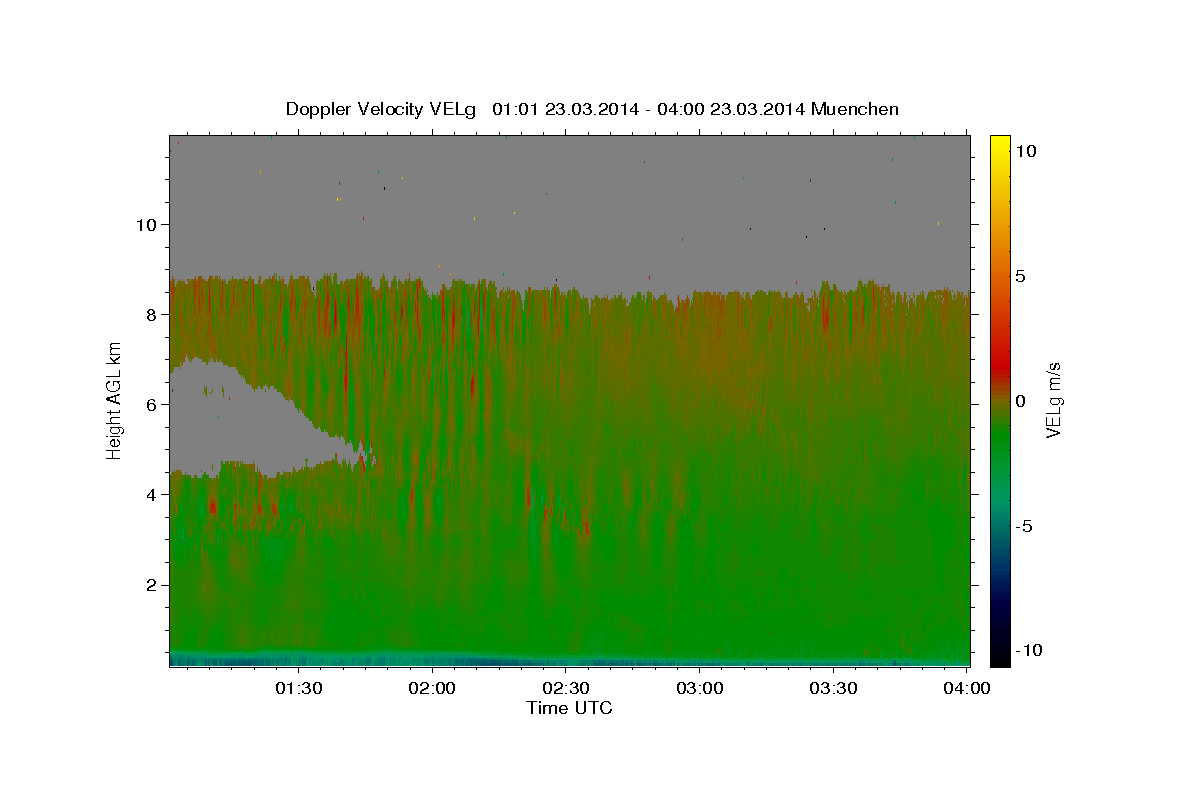1200x800 pixels.
Task: Click the plot title "Doppler Velocity VELg"
Action: pos(381,109)
